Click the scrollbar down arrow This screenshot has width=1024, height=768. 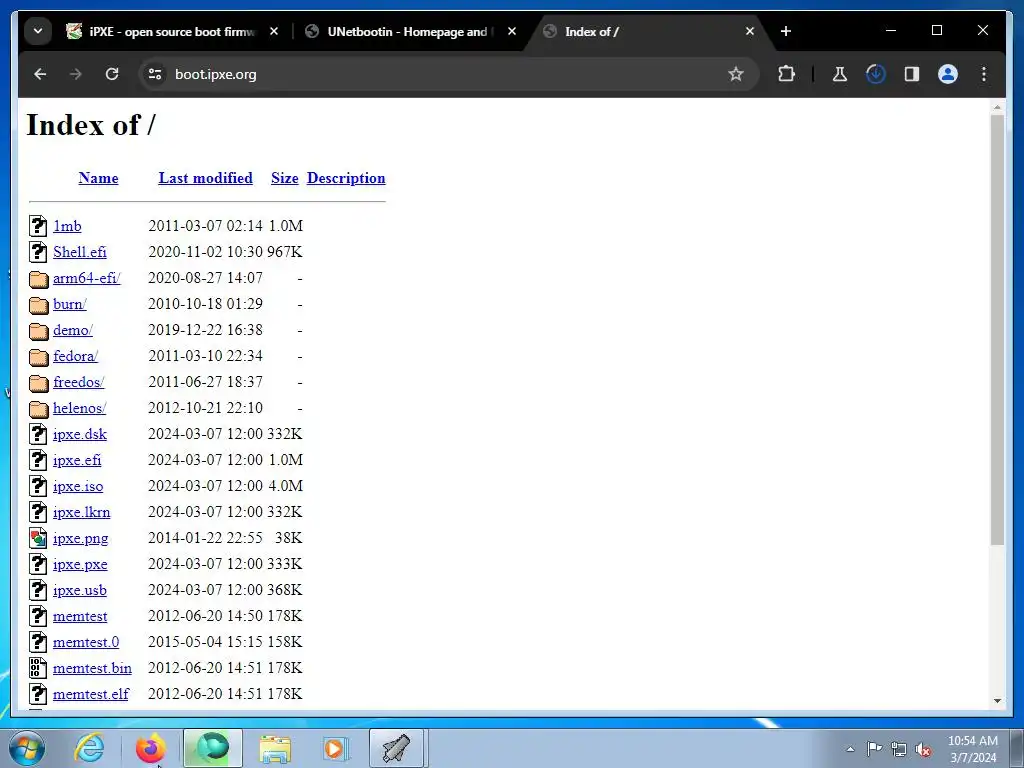click(x=997, y=701)
